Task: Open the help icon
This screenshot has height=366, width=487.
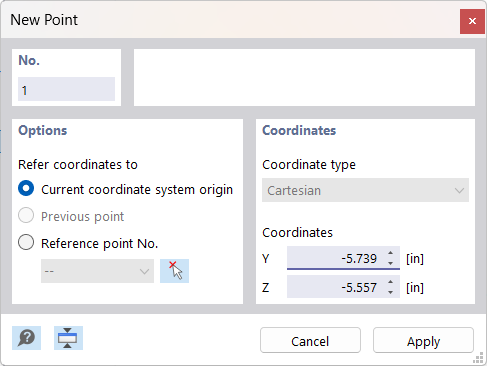Action: (x=26, y=338)
